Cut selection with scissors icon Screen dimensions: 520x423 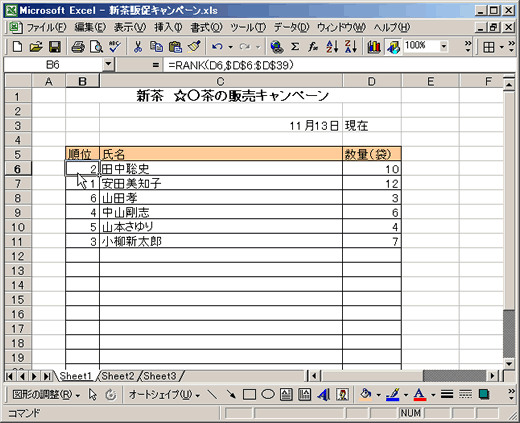pos(138,46)
